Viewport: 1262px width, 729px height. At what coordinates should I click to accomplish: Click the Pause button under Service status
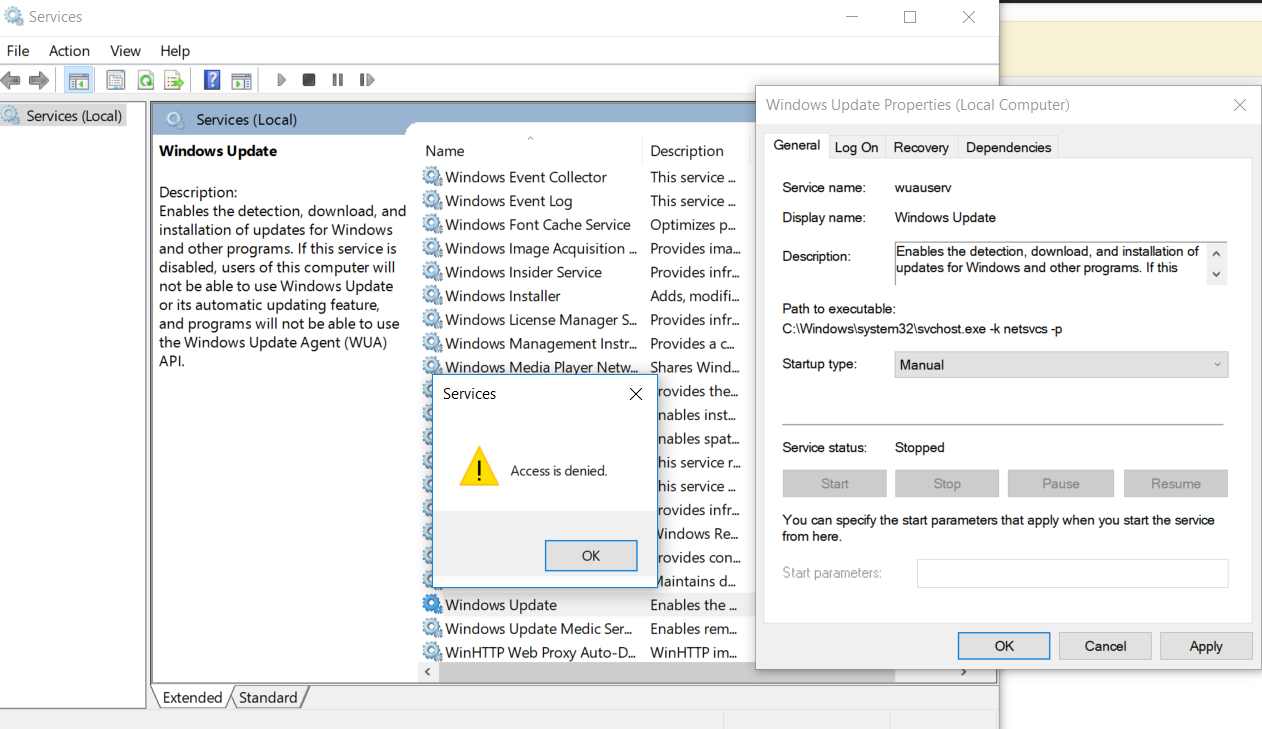1061,484
